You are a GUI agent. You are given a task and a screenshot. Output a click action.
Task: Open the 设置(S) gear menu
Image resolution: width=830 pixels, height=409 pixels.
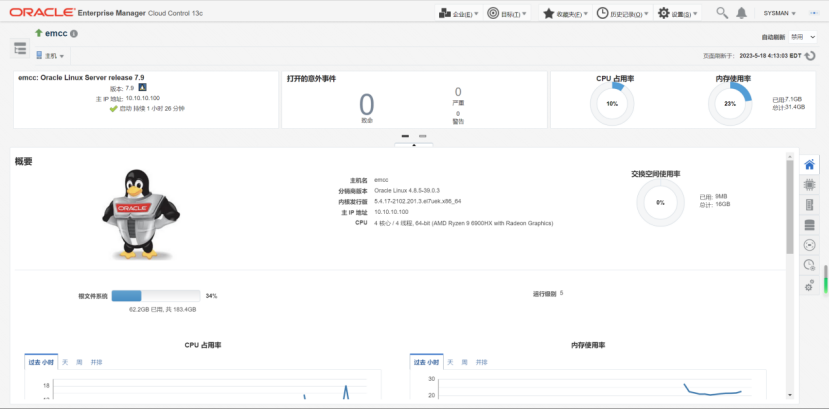click(678, 13)
